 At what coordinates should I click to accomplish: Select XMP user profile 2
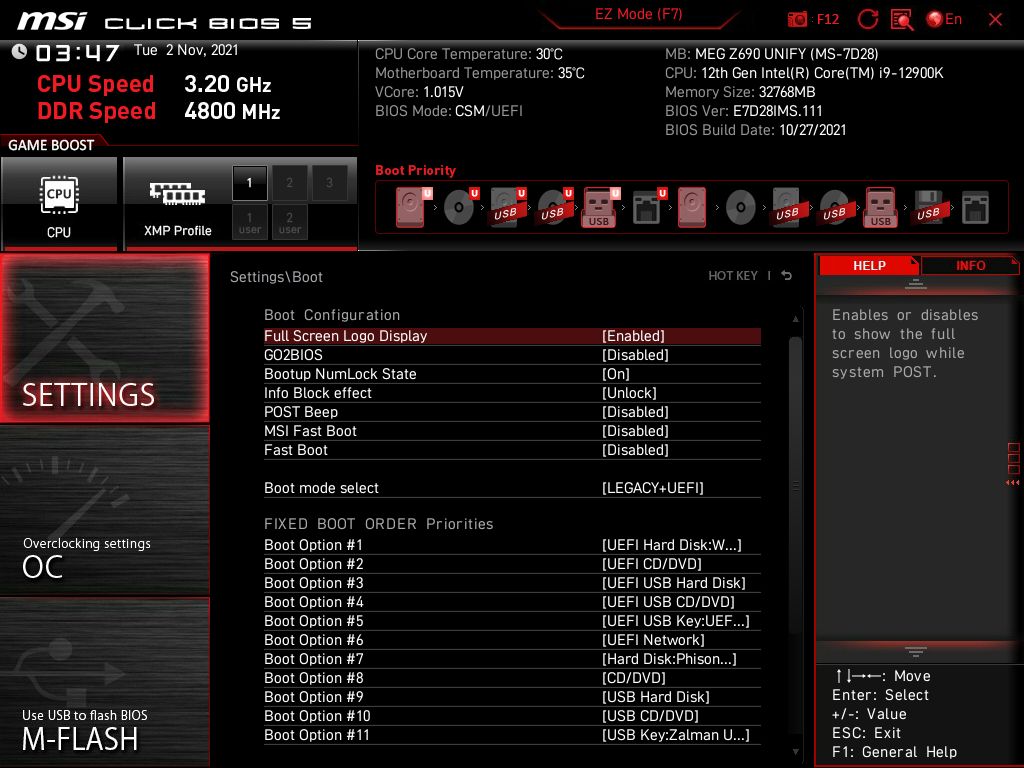tap(289, 222)
